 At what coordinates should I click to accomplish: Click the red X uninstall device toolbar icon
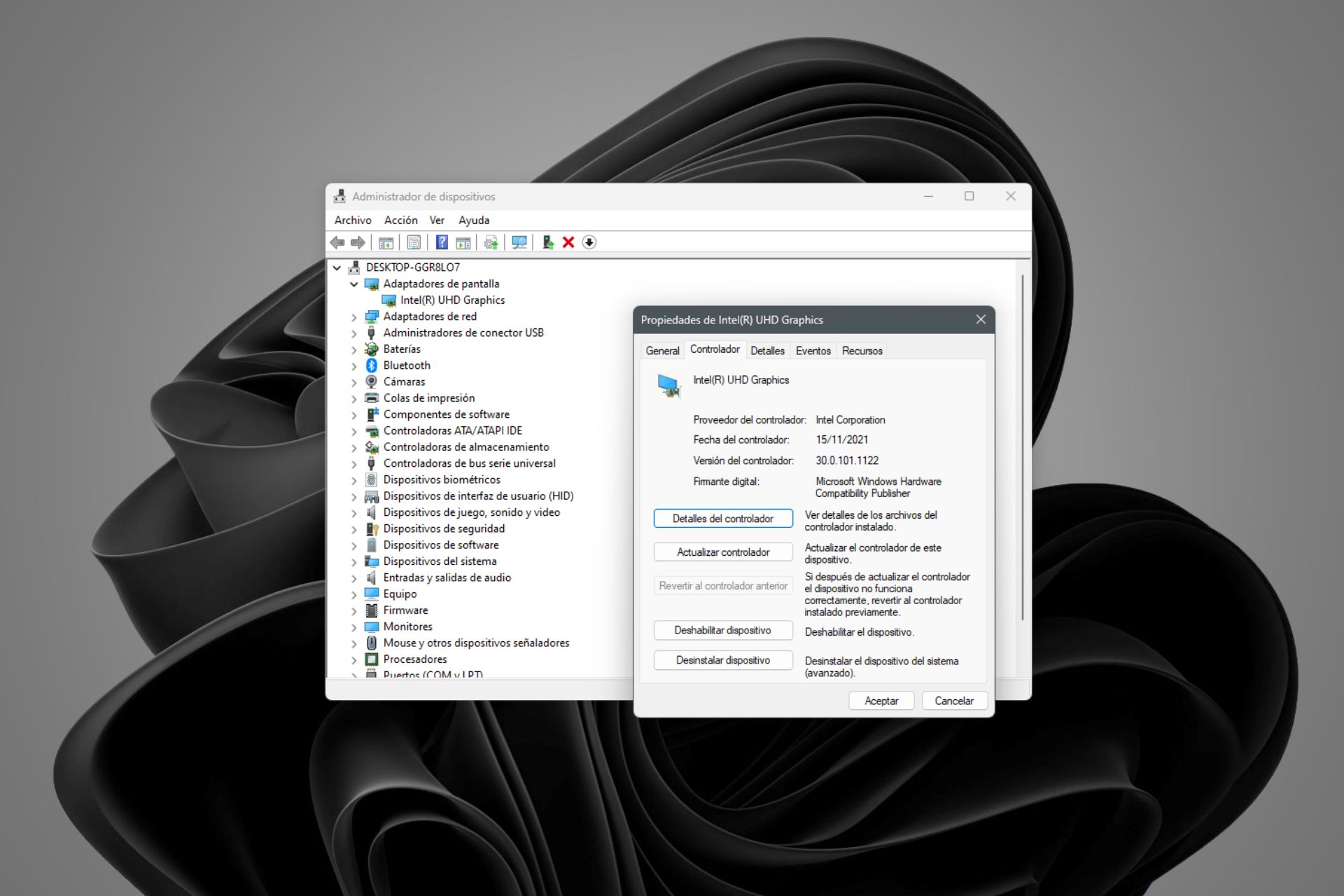point(568,242)
